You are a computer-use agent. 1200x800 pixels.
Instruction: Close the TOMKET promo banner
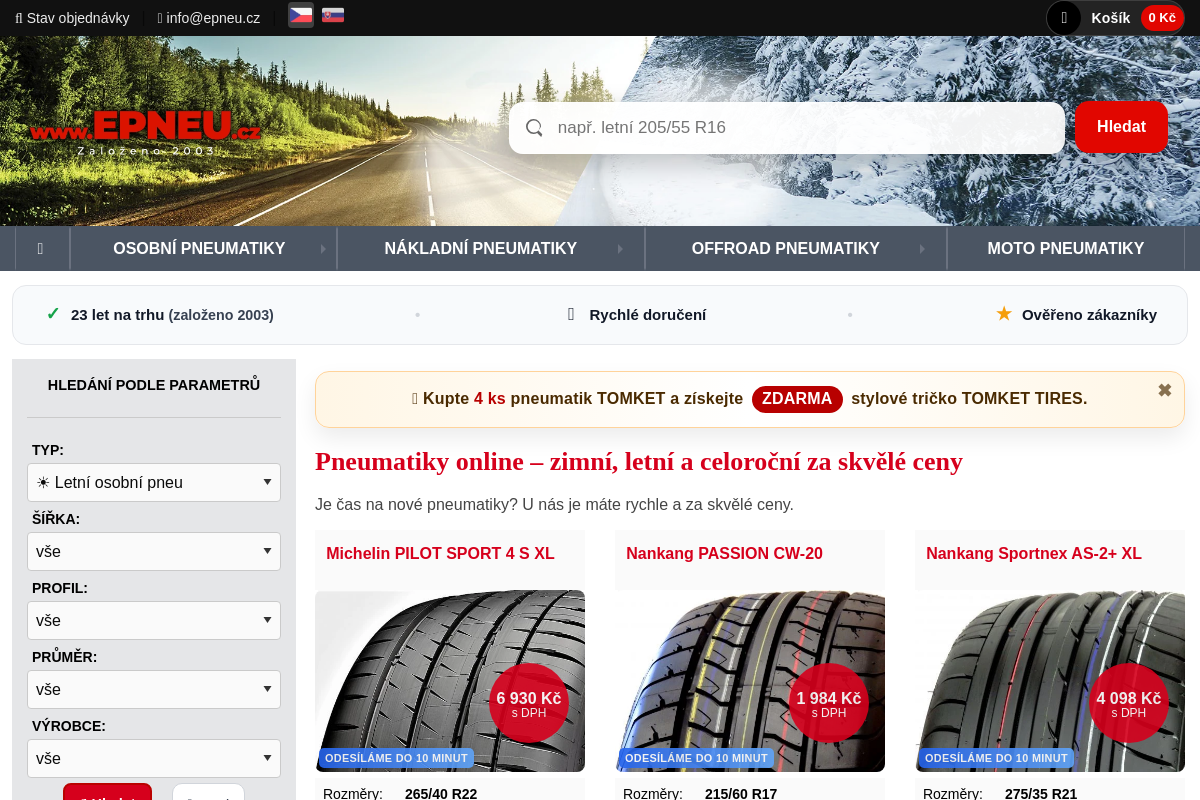(1164, 390)
